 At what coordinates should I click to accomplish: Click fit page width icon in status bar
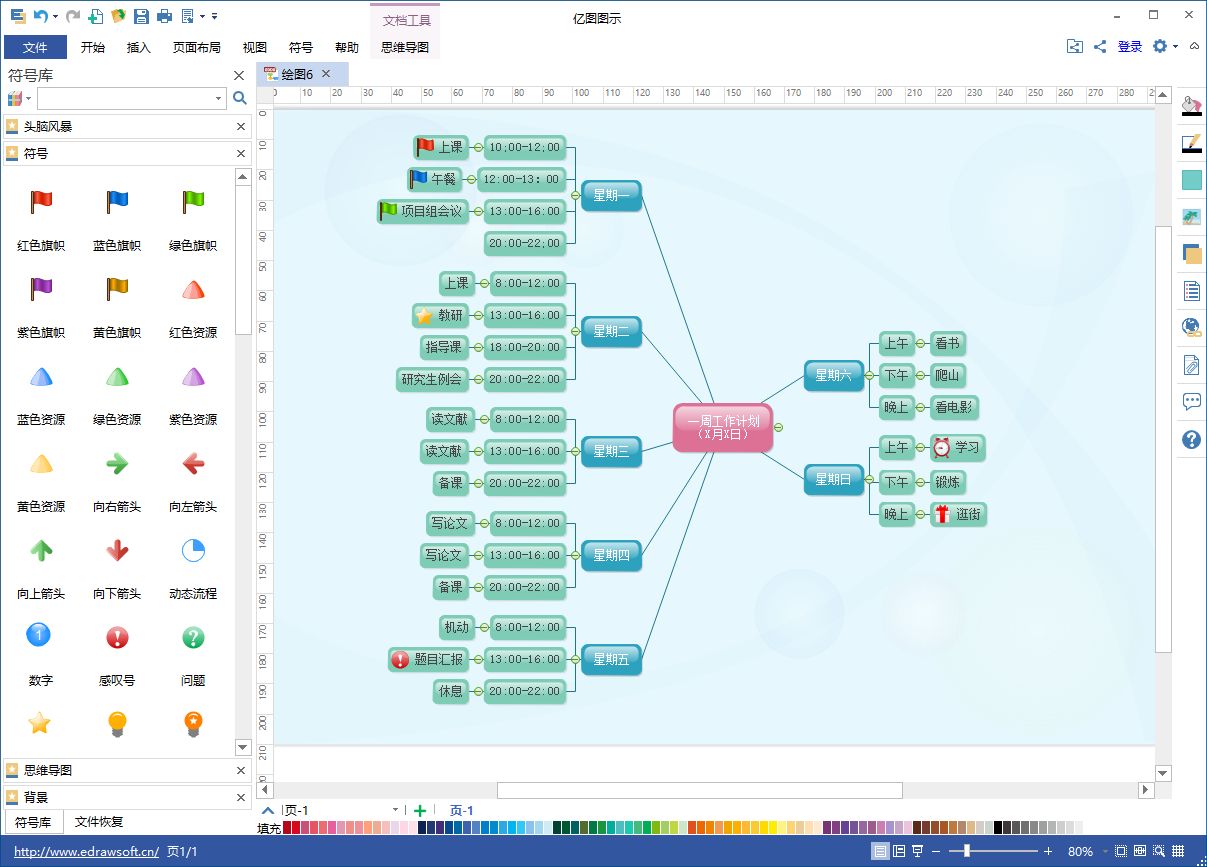tap(1139, 851)
